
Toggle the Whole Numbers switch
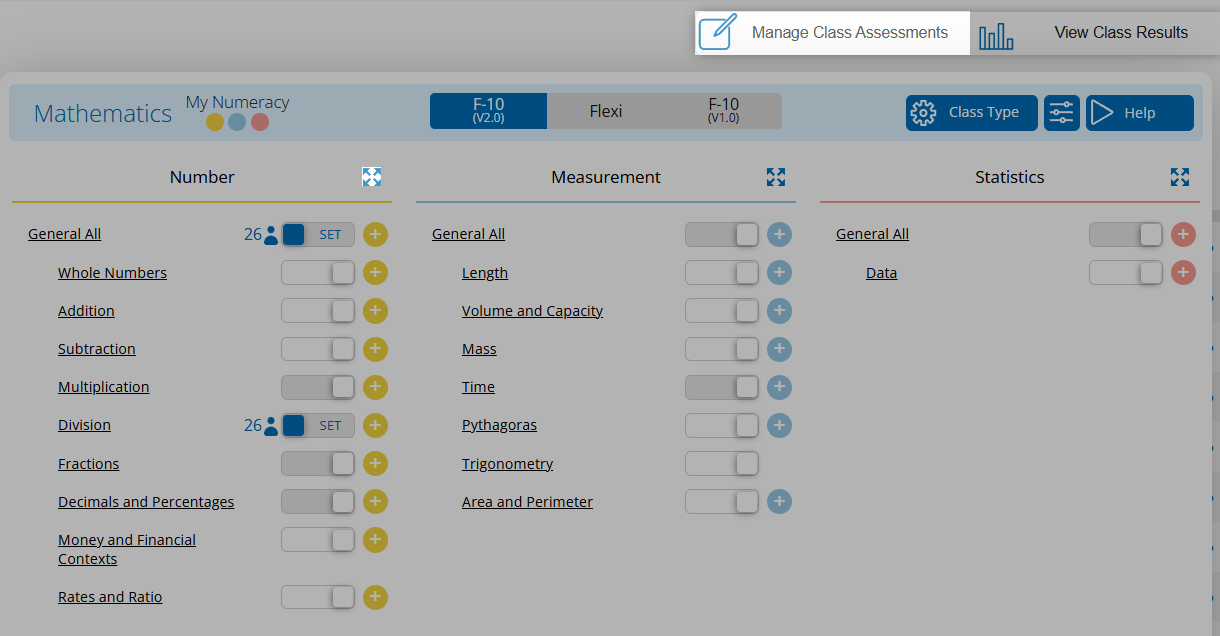(x=318, y=273)
